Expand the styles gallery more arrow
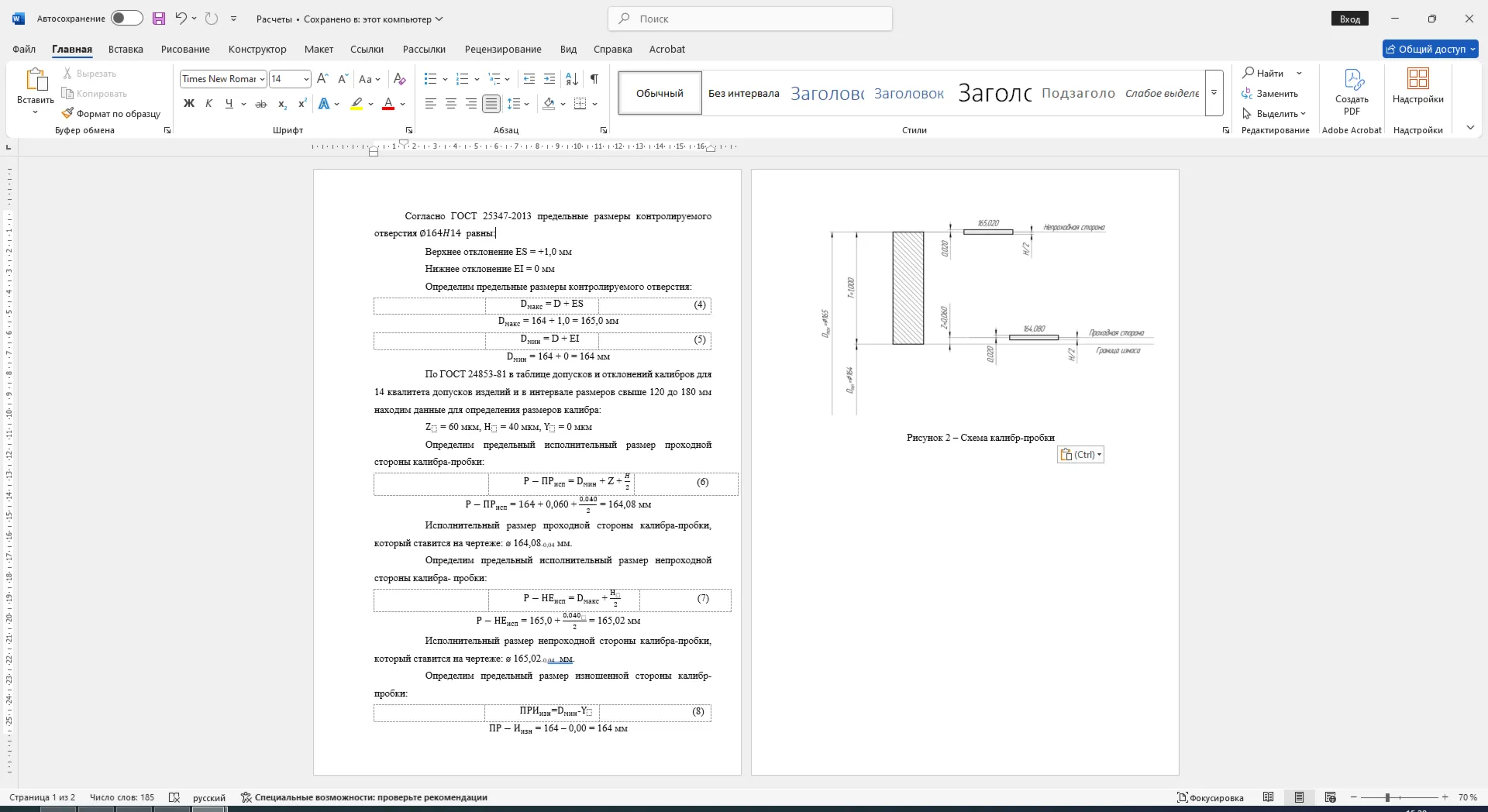The image size is (1488, 812). coord(1214,93)
